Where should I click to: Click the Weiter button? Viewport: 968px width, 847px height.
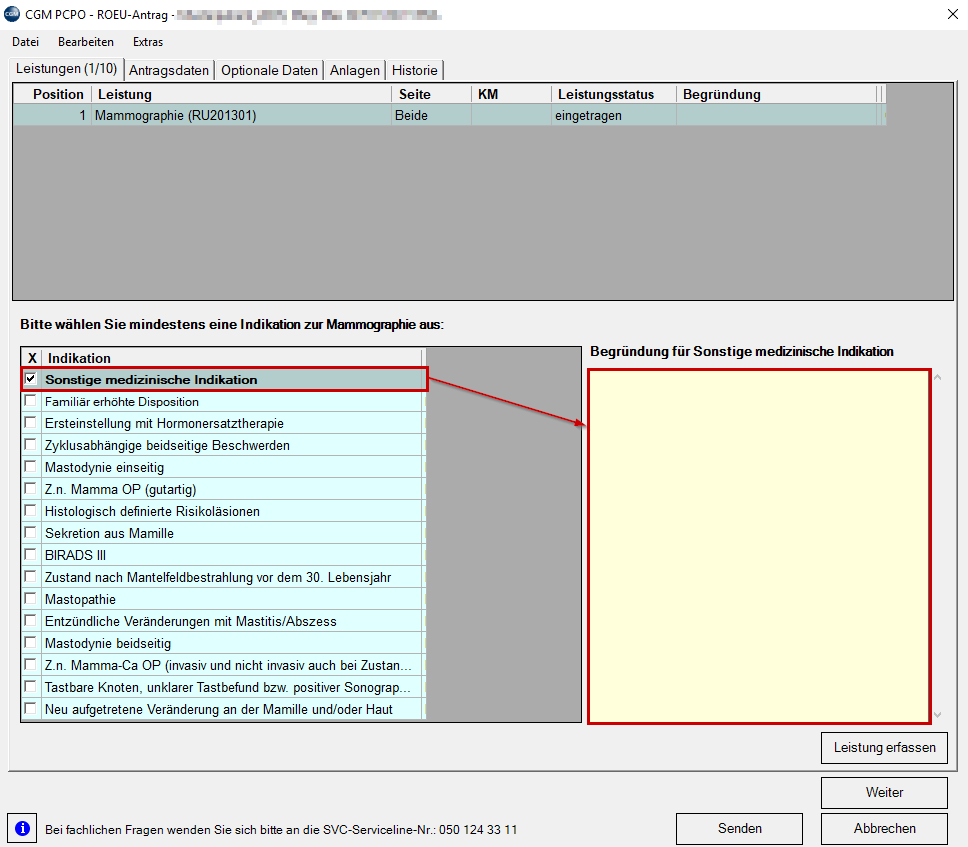click(x=884, y=792)
